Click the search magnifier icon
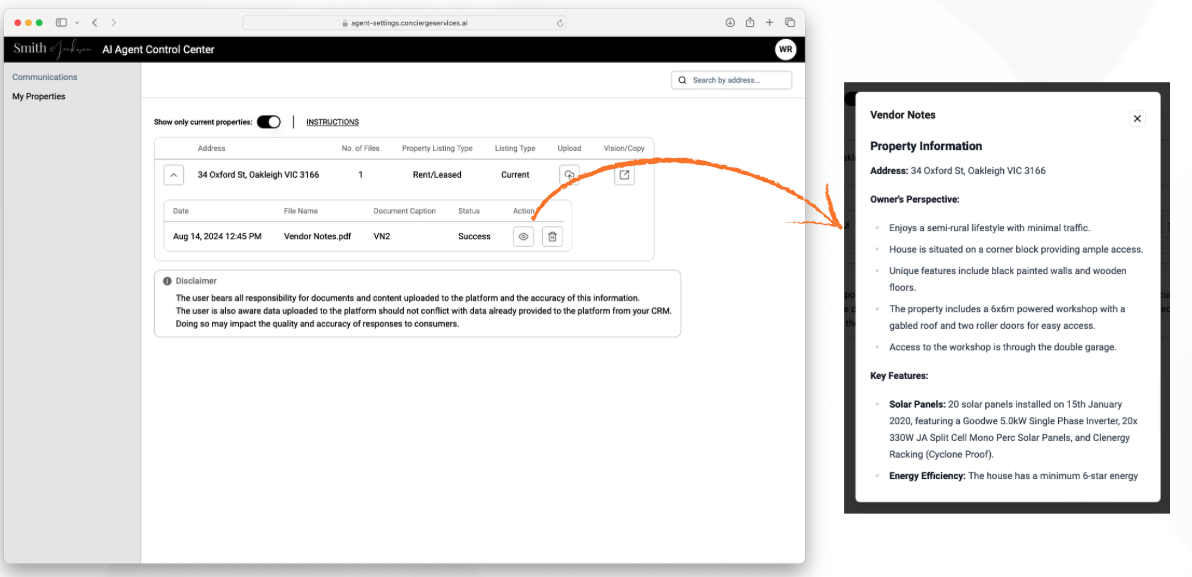Screen dimensions: 1192x577 point(682,79)
